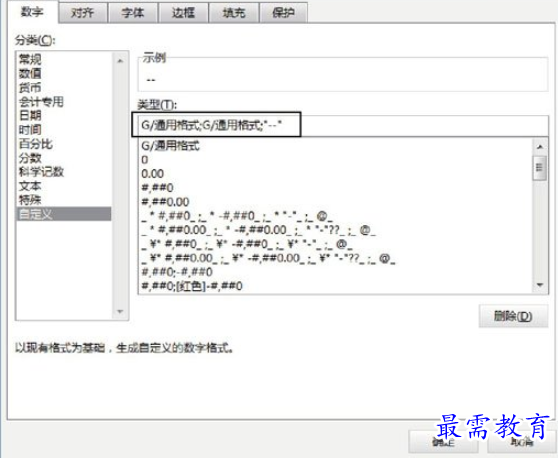Screen dimensions: 558x458
Task: Click type list scroll down arrow
Action: (x=540, y=285)
